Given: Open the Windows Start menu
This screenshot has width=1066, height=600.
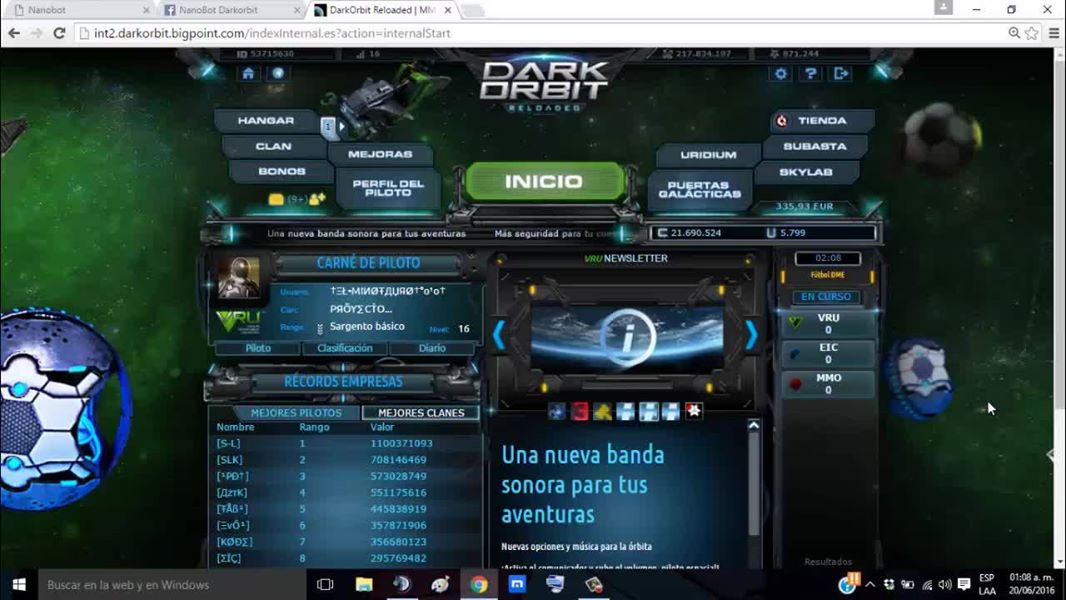Looking at the screenshot, I should pos(19,585).
